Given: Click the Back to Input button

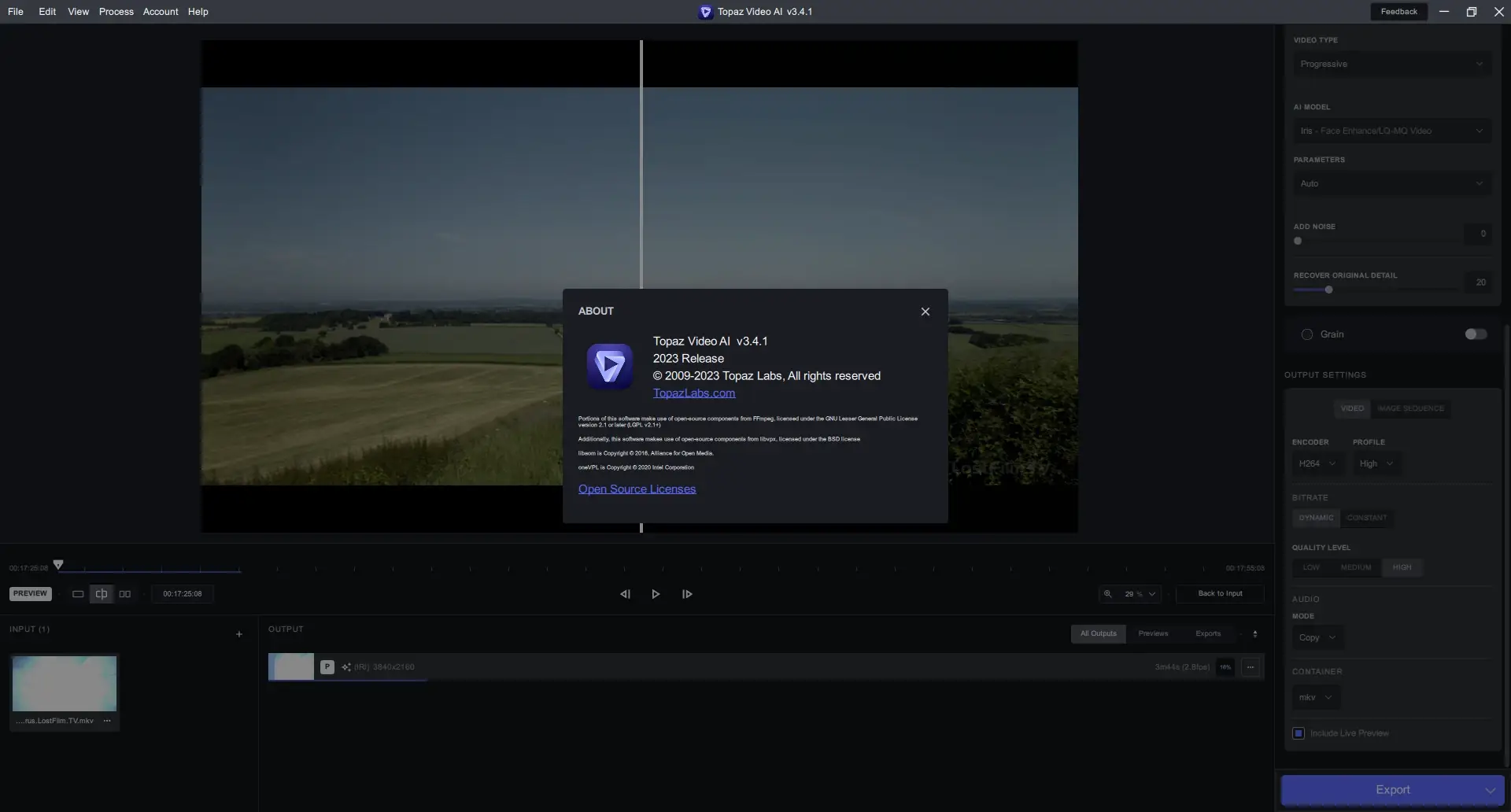Looking at the screenshot, I should pyautogui.click(x=1220, y=594).
